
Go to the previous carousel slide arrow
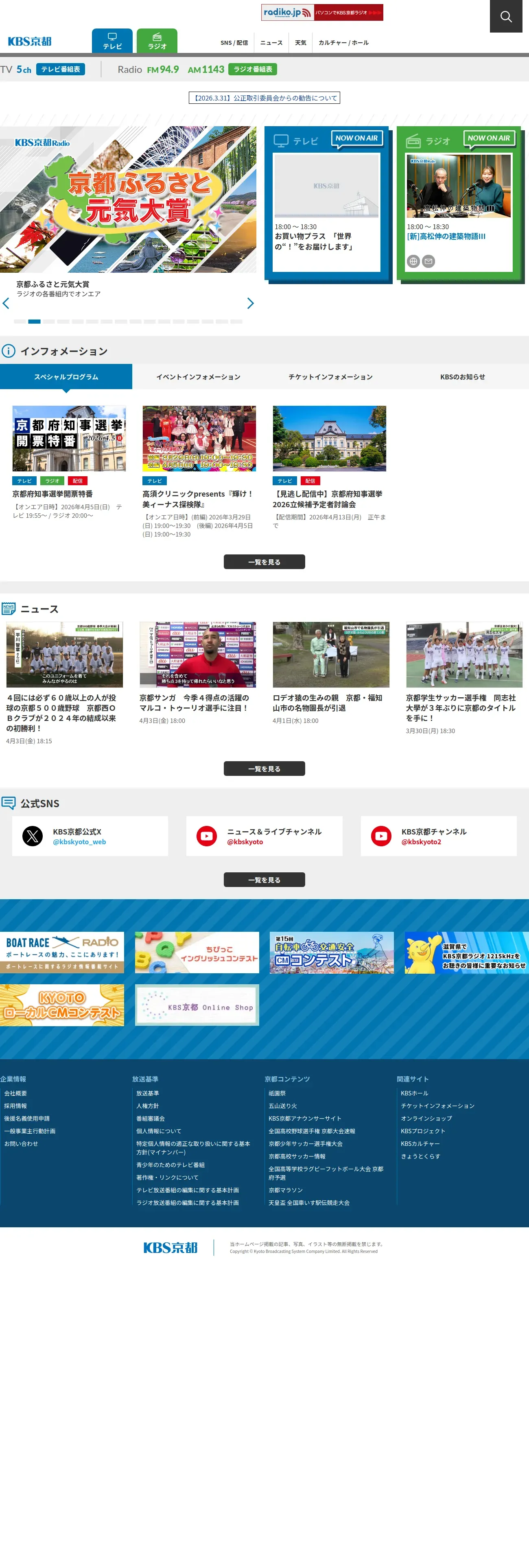click(x=6, y=303)
